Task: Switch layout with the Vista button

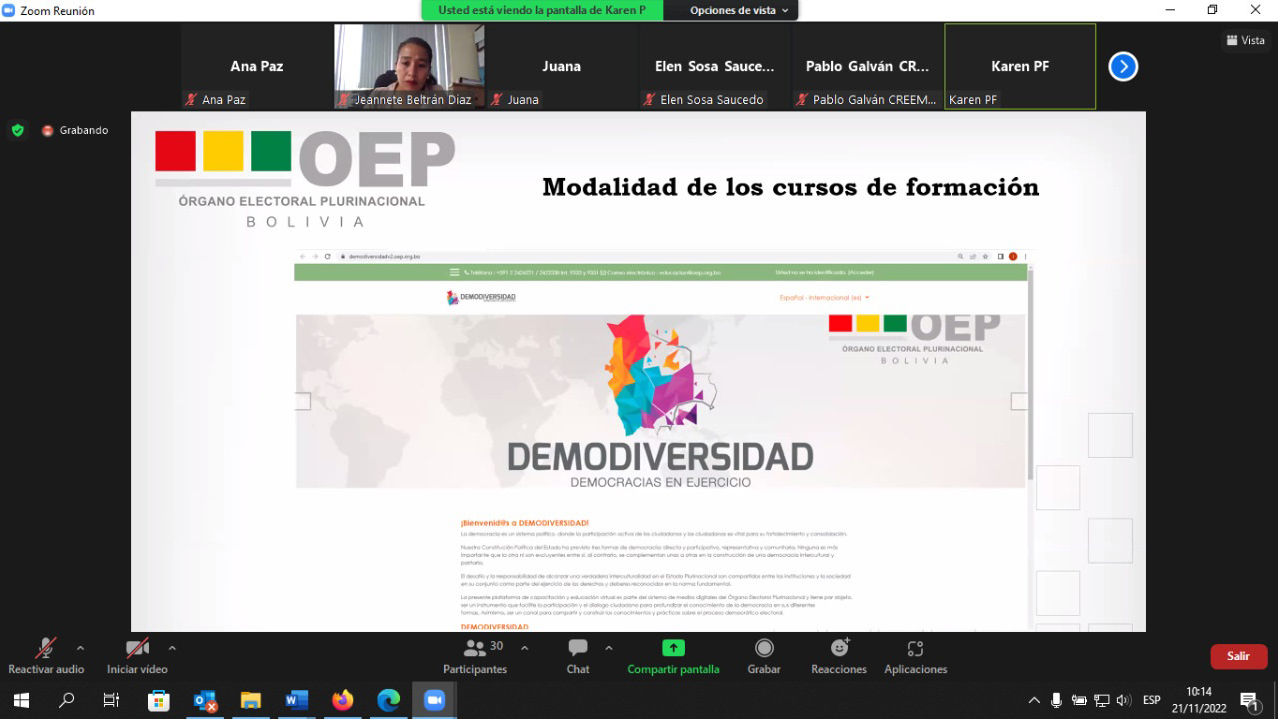Action: (x=1246, y=41)
